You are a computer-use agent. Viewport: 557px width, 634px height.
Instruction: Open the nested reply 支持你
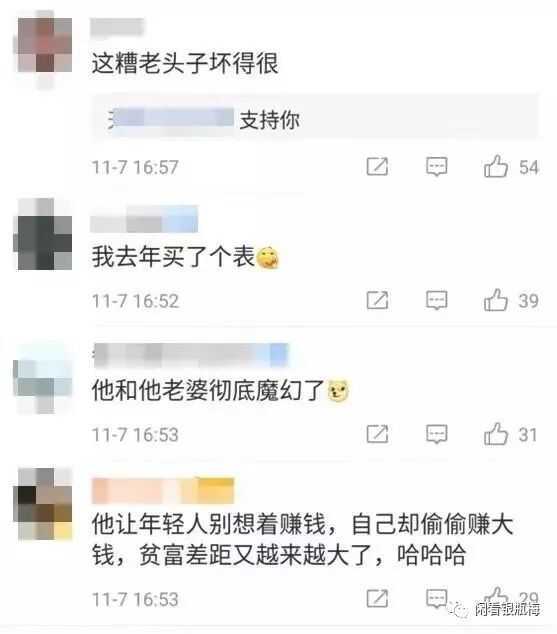[315, 120]
